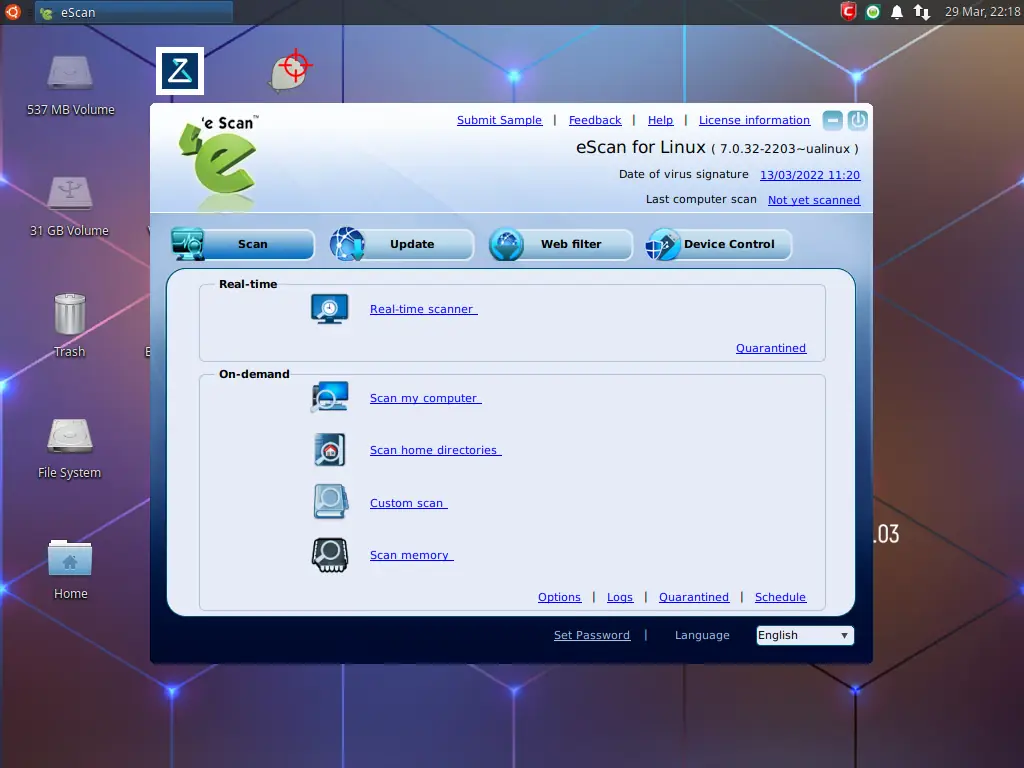Click the Not yet scanned link

click(813, 200)
